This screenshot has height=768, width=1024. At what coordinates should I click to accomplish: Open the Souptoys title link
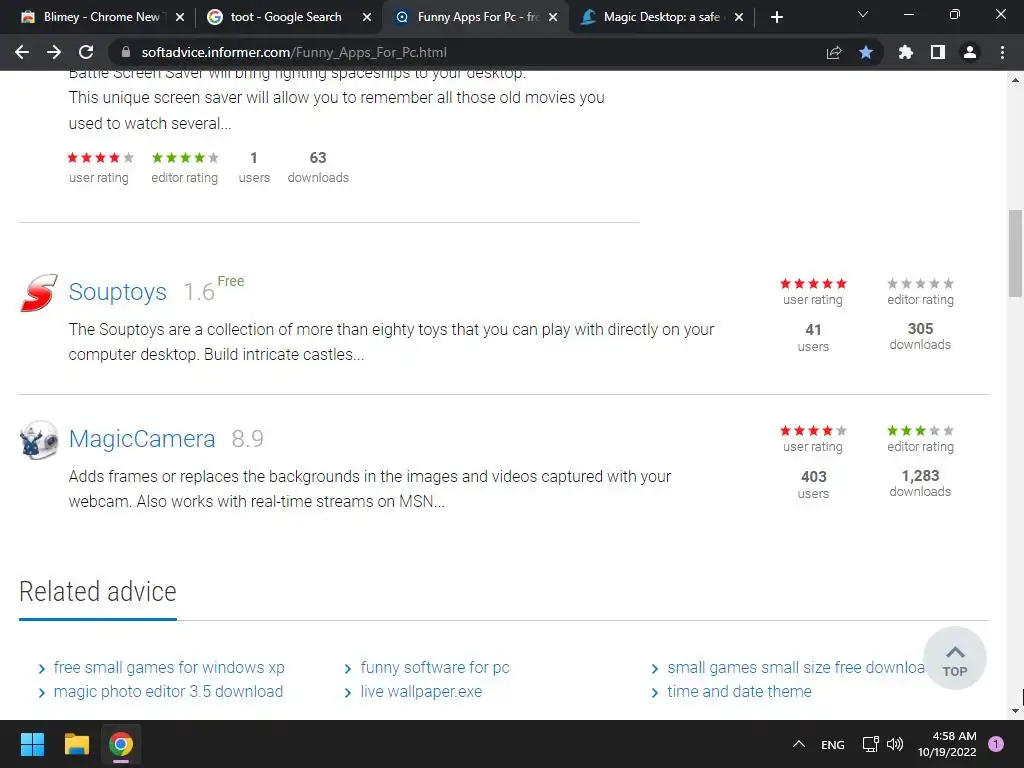click(118, 292)
